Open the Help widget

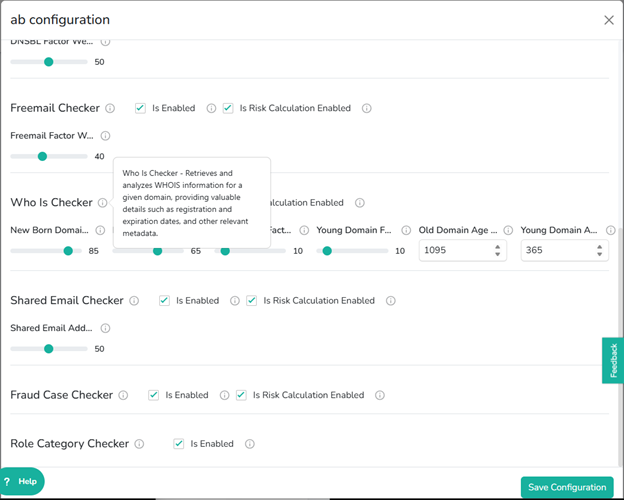coord(22,481)
